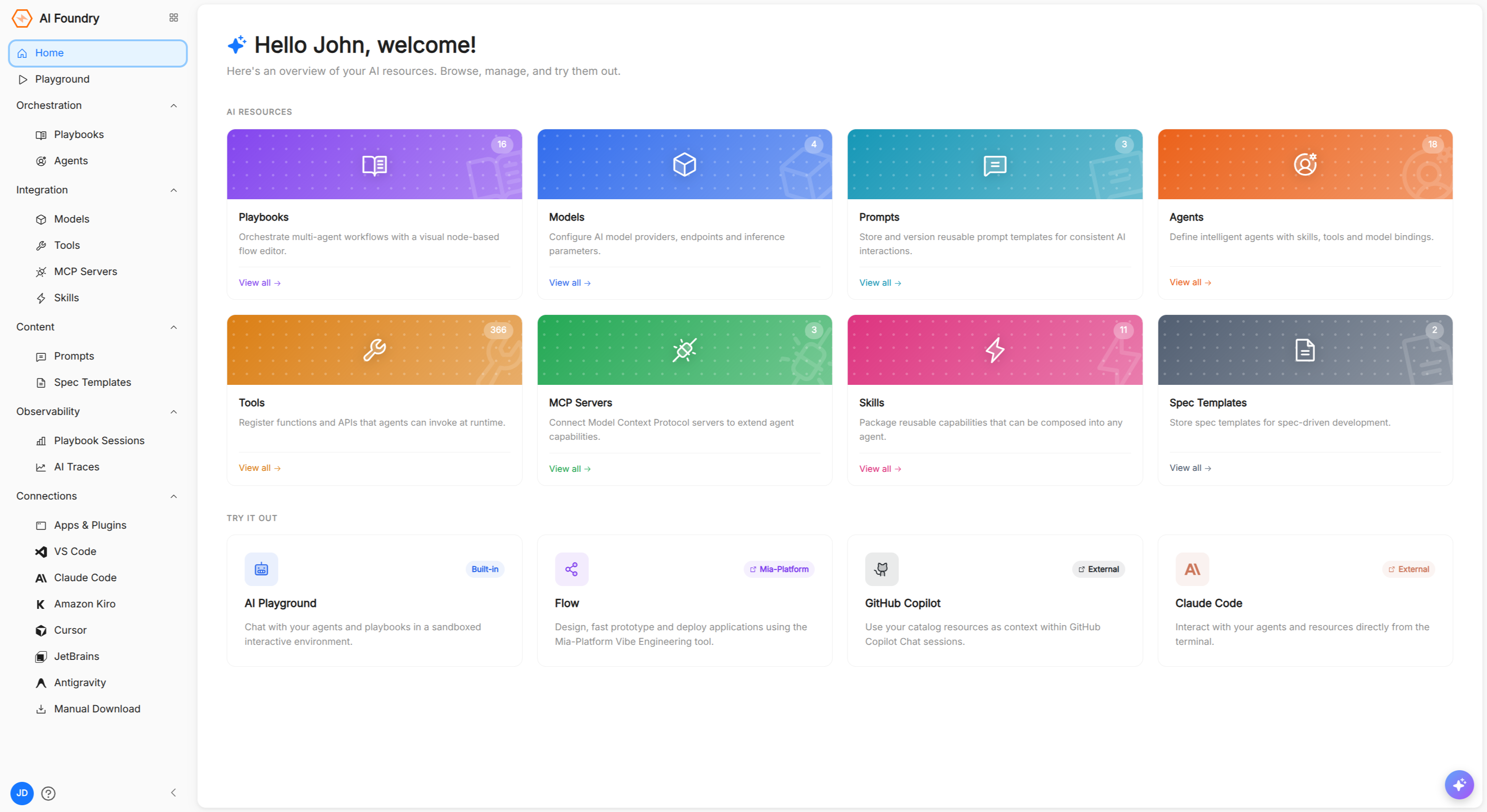Open the help question mark icon
Image resolution: width=1487 pixels, height=812 pixels.
click(49, 794)
